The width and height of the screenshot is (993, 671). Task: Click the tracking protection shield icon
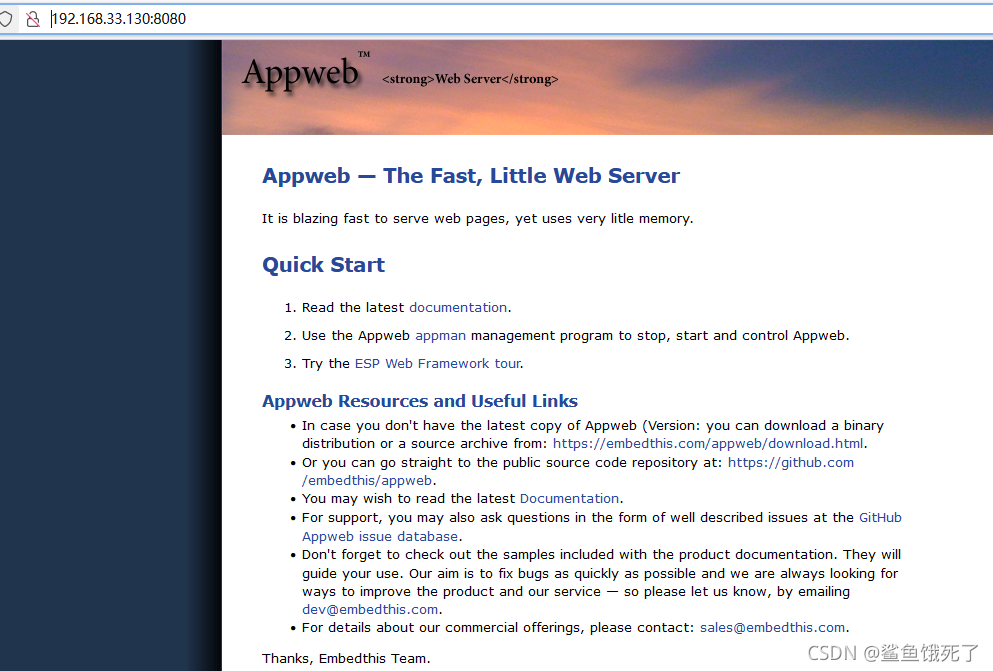tap(6, 19)
